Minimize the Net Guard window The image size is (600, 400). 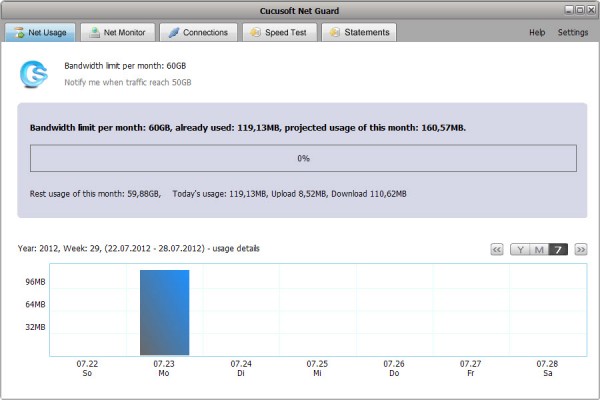tap(569, 10)
